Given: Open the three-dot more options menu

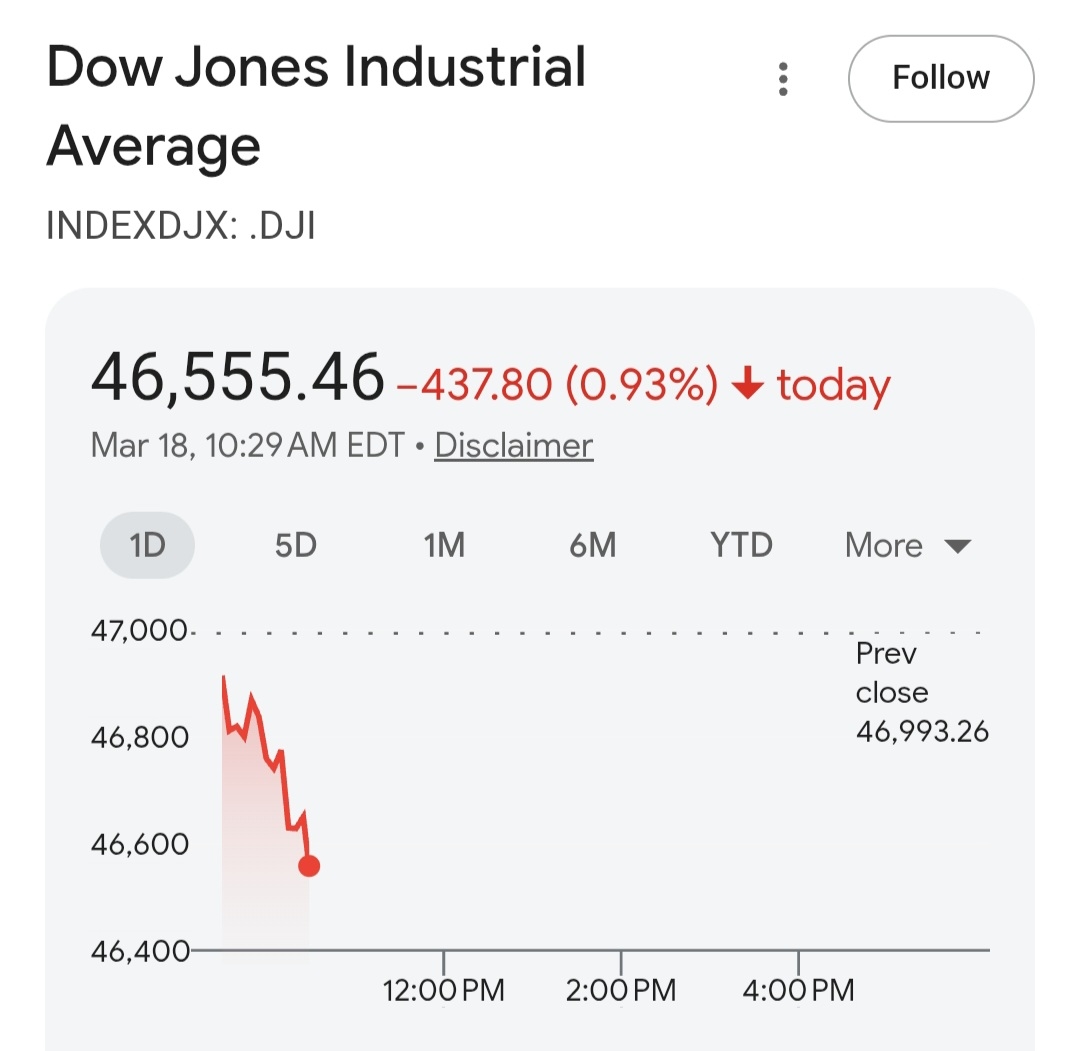Looking at the screenshot, I should 783,79.
